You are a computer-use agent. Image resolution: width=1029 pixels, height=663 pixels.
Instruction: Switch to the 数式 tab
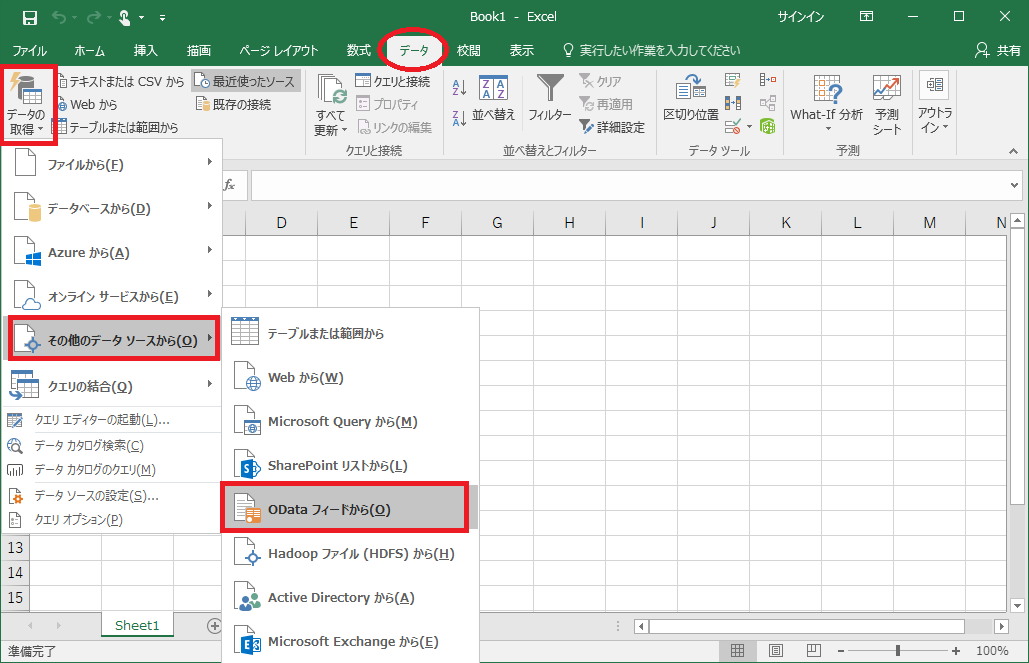coord(358,51)
